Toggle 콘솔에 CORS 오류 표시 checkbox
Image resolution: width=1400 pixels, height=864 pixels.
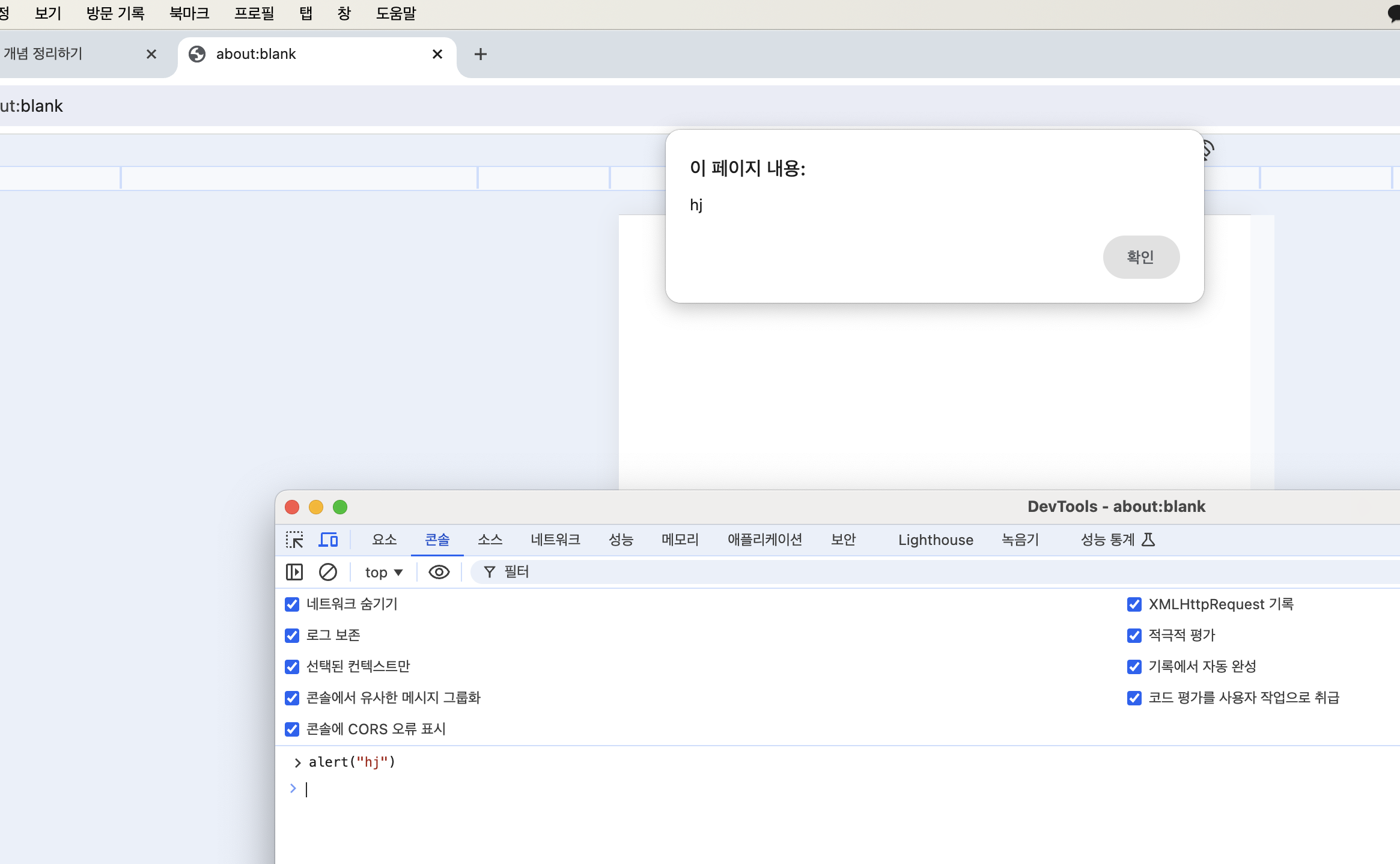click(x=292, y=729)
